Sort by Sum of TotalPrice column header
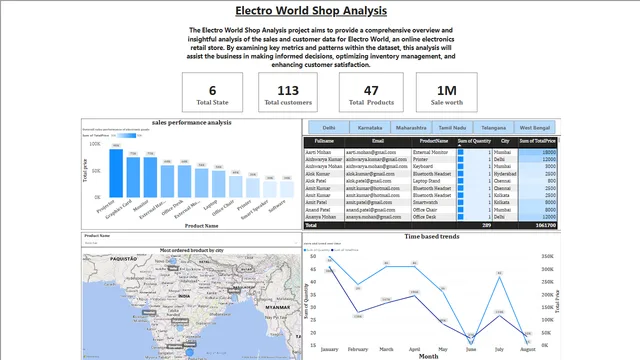This screenshot has width=640, height=360. [538, 141]
